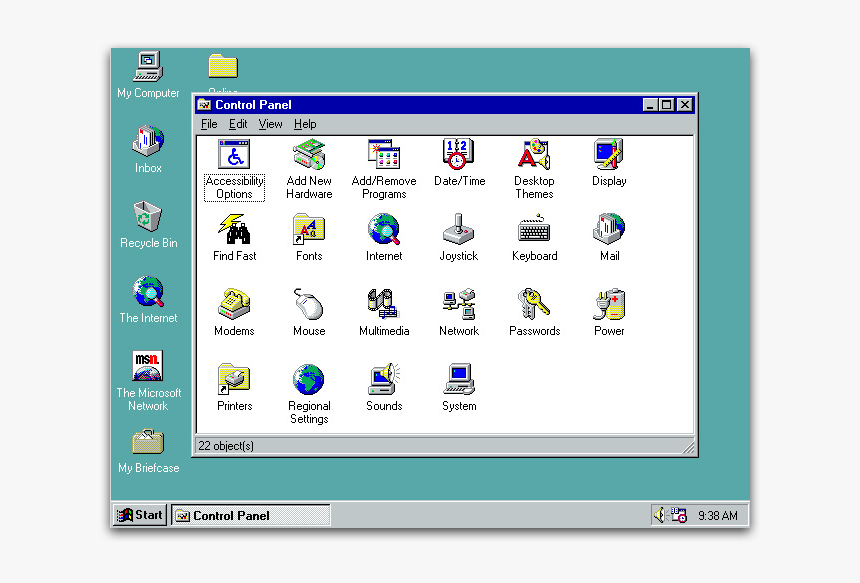Select Recycle Bin on desktop
This screenshot has height=583, width=860.
(148, 217)
